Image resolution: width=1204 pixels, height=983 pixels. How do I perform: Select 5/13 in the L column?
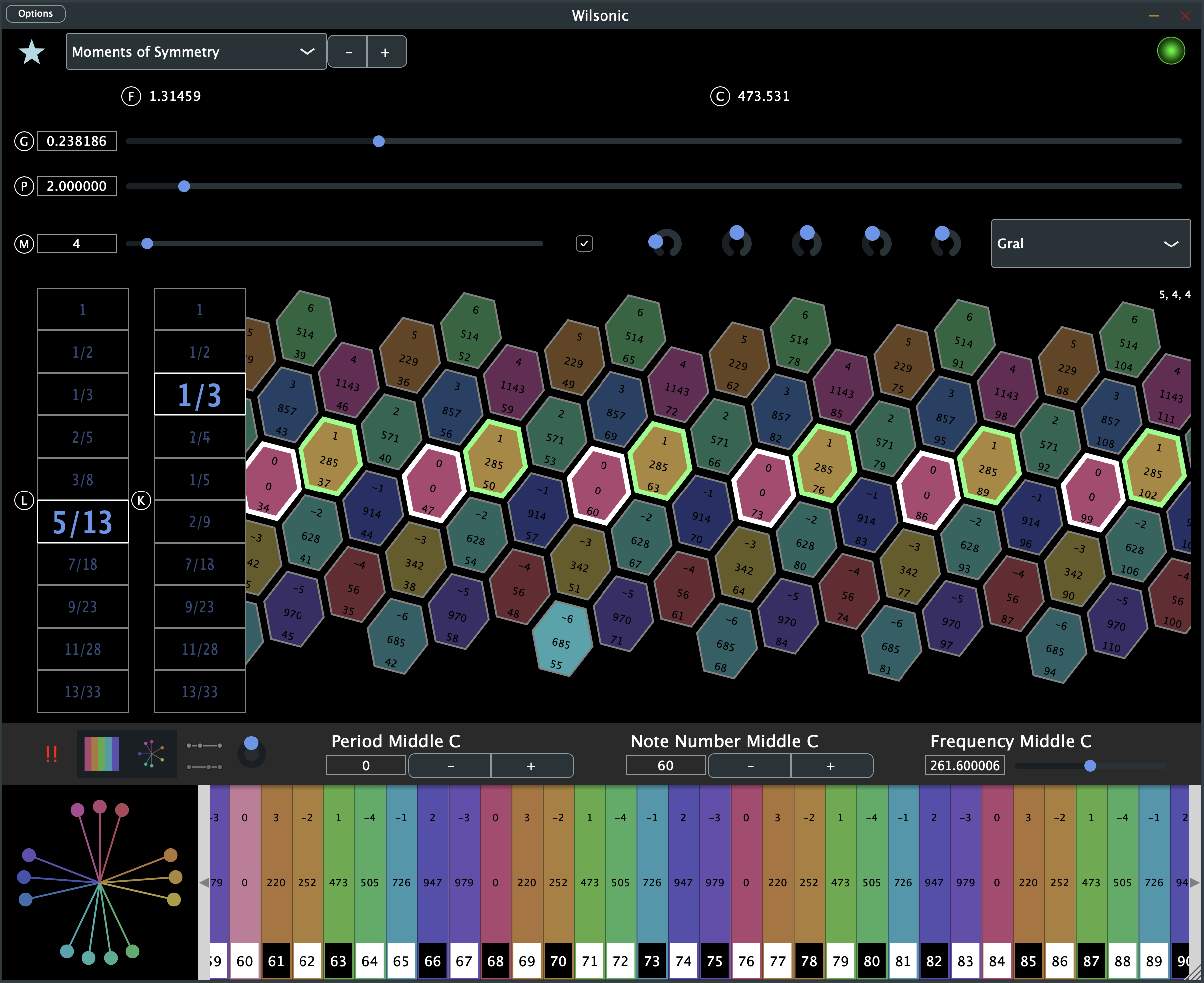point(83,521)
